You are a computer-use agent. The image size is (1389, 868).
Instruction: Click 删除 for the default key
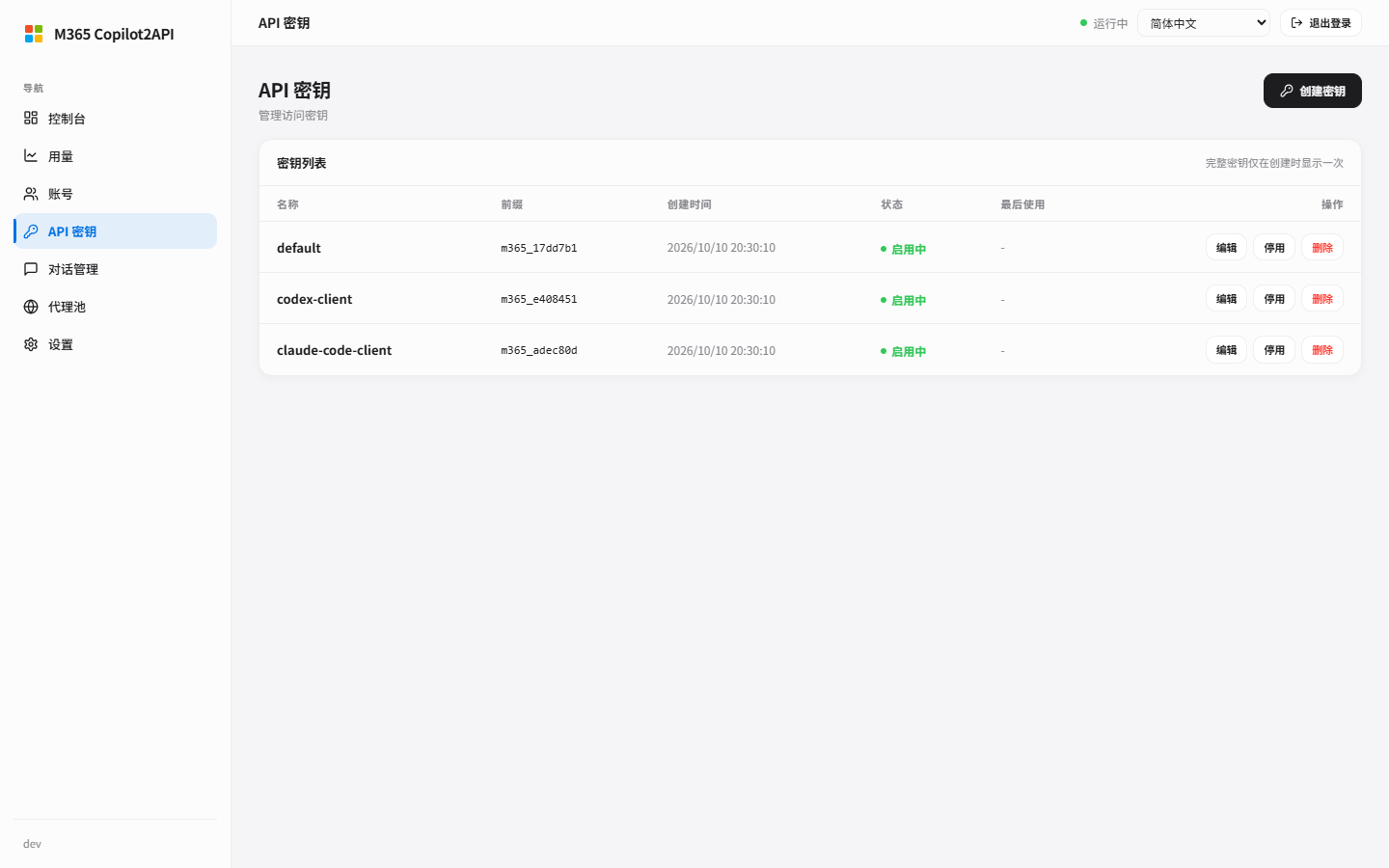pyautogui.click(x=1322, y=248)
